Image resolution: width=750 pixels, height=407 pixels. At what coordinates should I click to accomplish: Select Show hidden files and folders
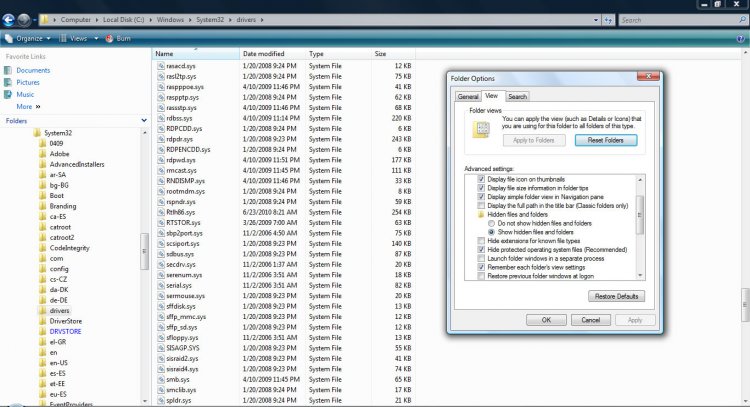coord(491,232)
